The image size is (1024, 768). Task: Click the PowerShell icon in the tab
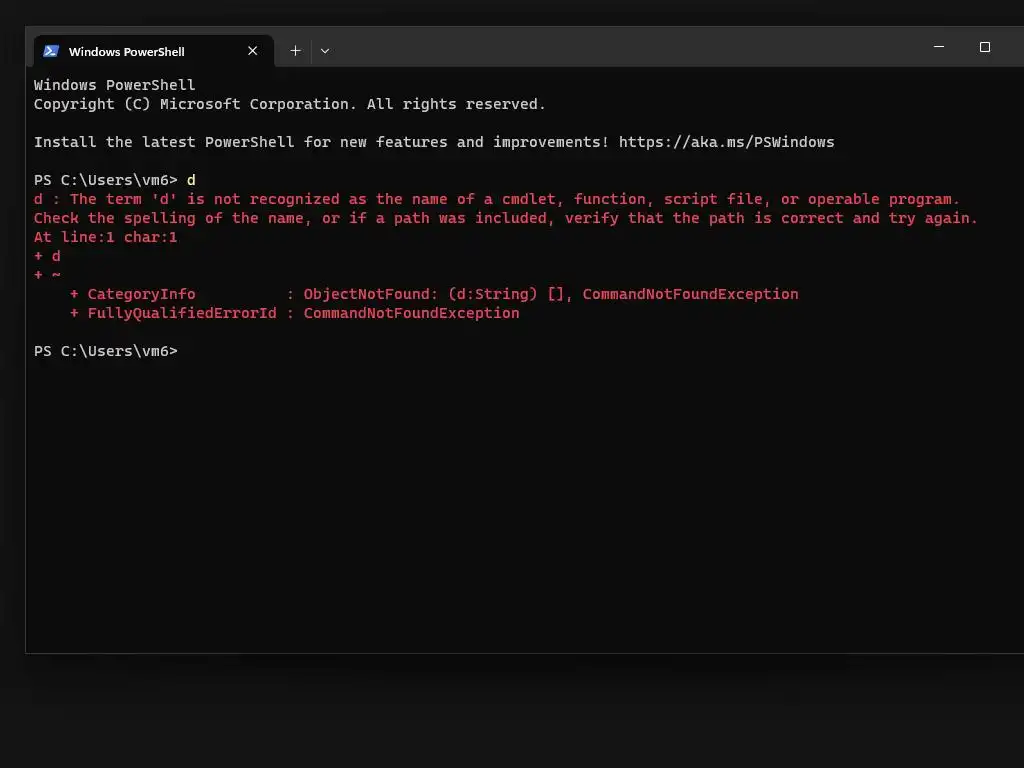(x=51, y=51)
